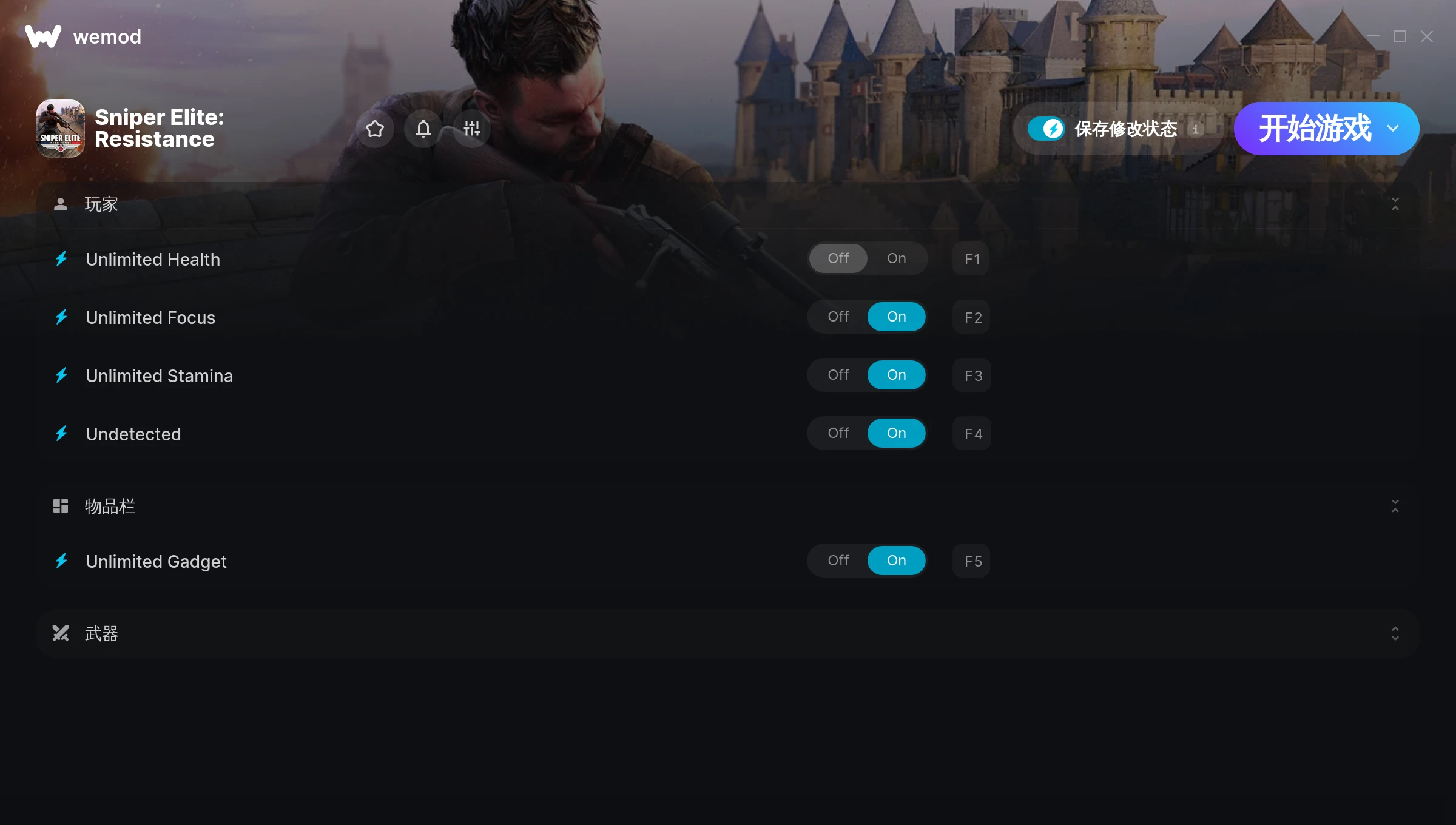Select the 玩家 player menu section
The height and width of the screenshot is (825, 1456).
(x=101, y=204)
